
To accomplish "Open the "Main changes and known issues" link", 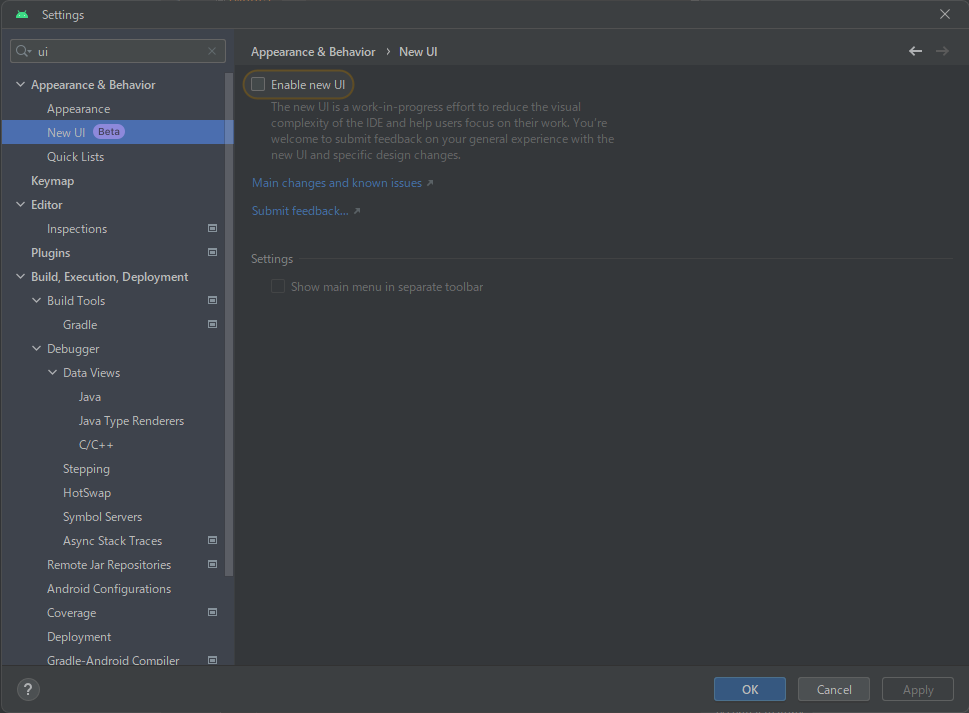I will click(337, 182).
